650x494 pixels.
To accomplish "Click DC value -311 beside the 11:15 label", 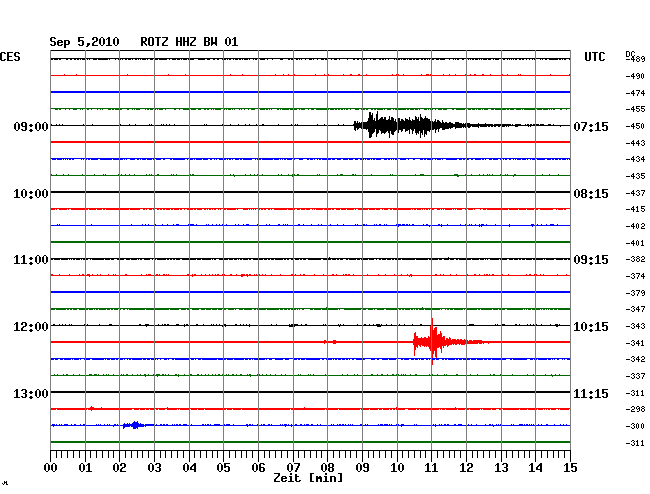I will click(x=635, y=393).
